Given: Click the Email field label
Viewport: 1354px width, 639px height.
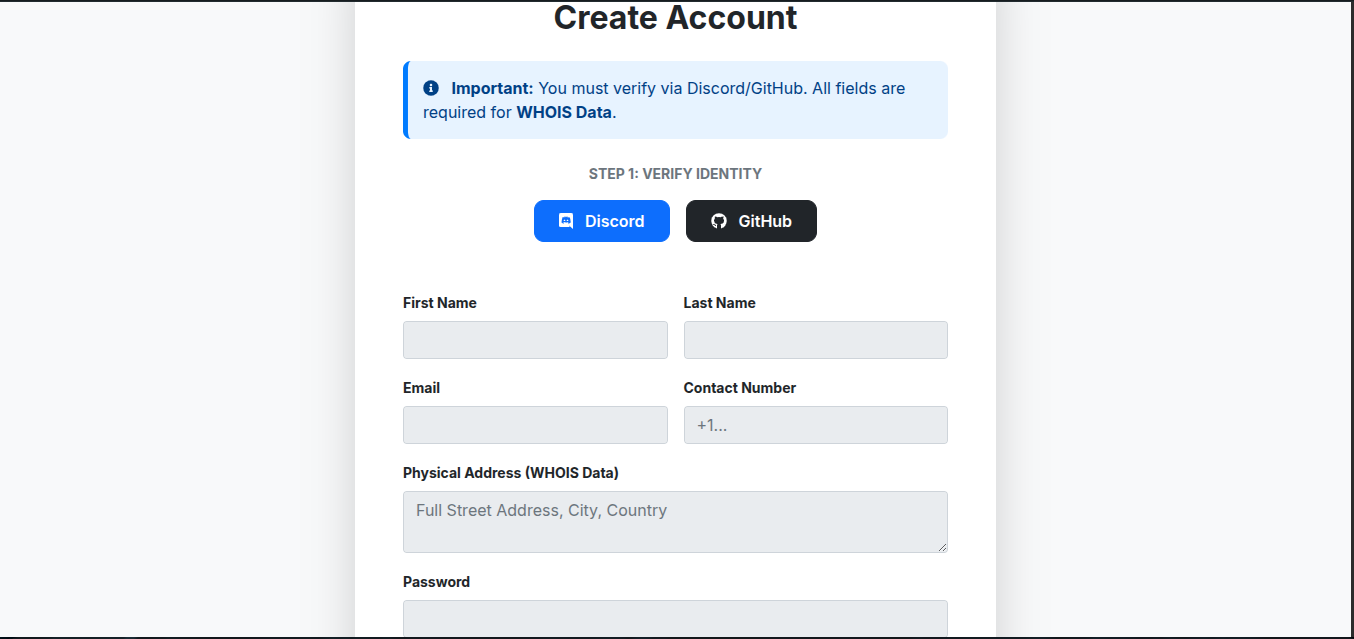Looking at the screenshot, I should coord(420,387).
